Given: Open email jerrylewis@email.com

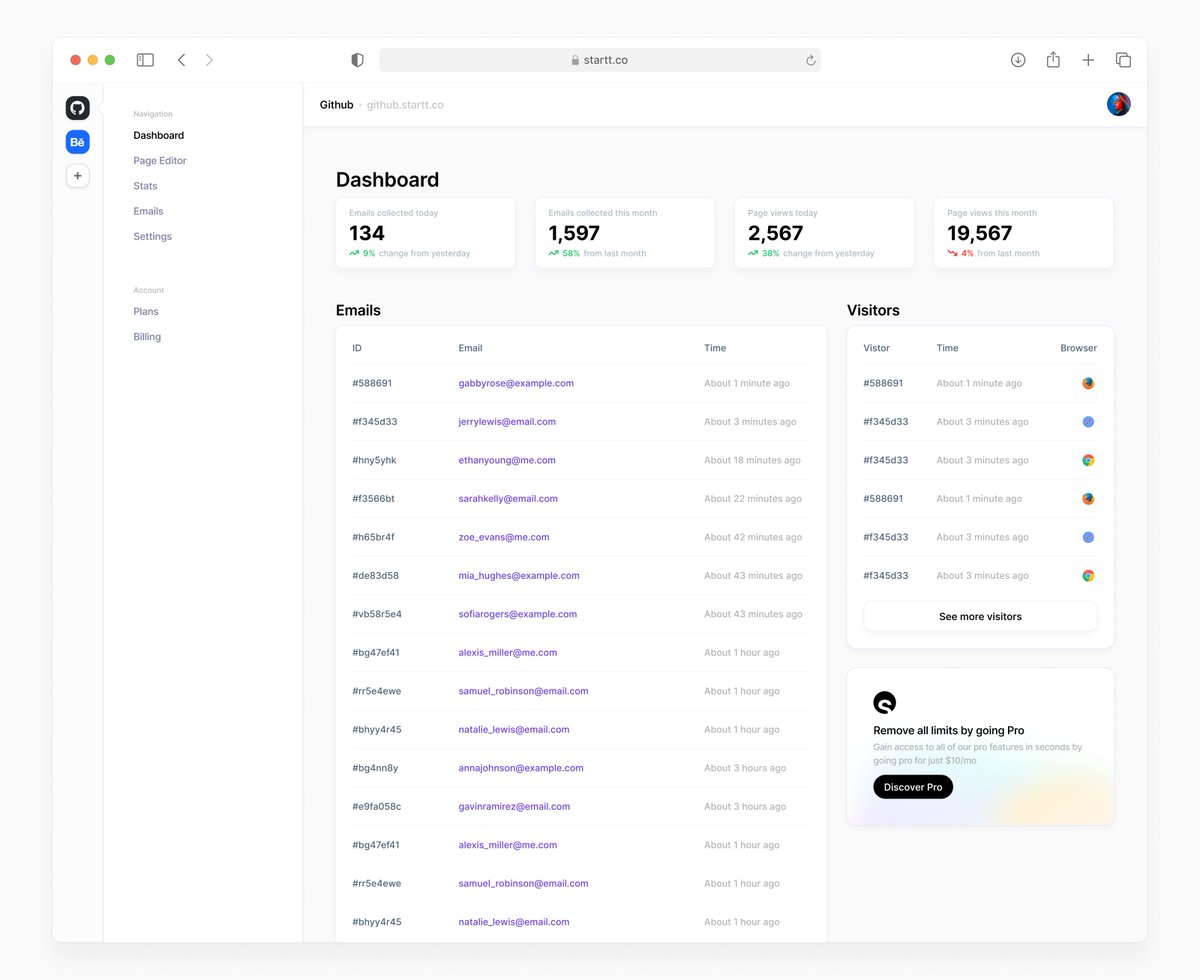Looking at the screenshot, I should pyautogui.click(x=507, y=422).
